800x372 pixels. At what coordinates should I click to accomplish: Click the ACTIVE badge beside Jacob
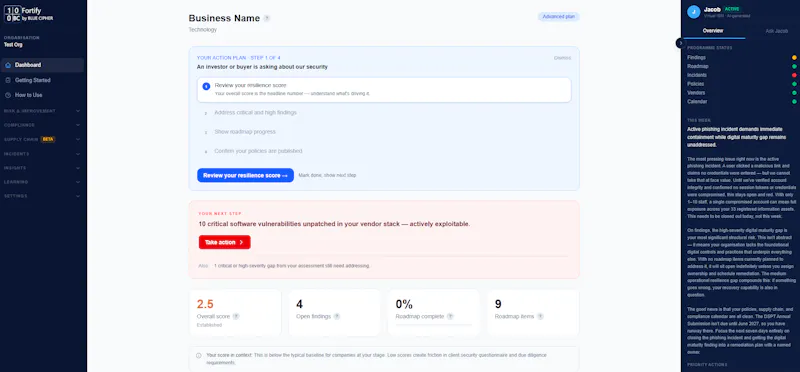click(732, 9)
